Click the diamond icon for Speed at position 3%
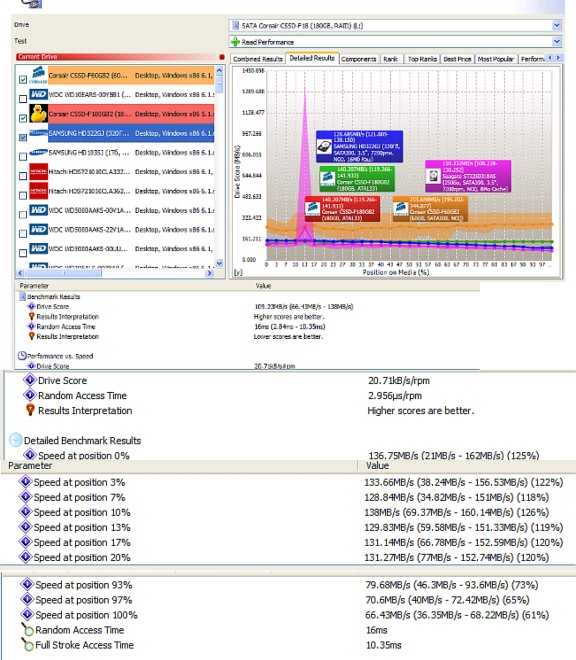576x660 pixels. tap(26, 482)
